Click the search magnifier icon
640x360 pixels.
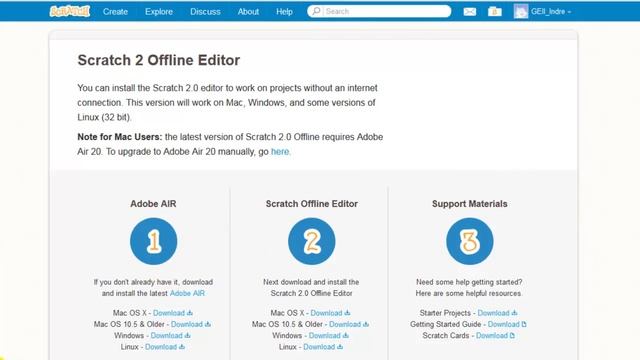coord(316,11)
